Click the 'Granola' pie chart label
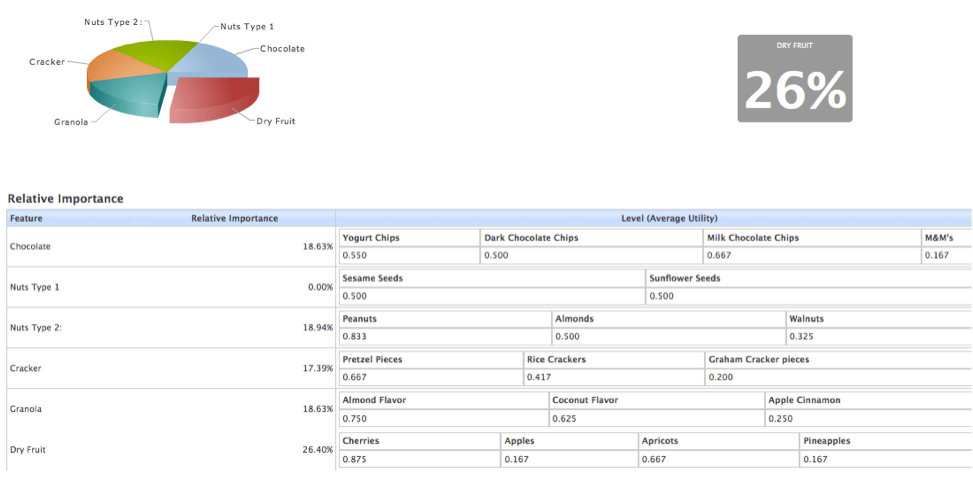The height and width of the screenshot is (482, 973). pos(71,122)
